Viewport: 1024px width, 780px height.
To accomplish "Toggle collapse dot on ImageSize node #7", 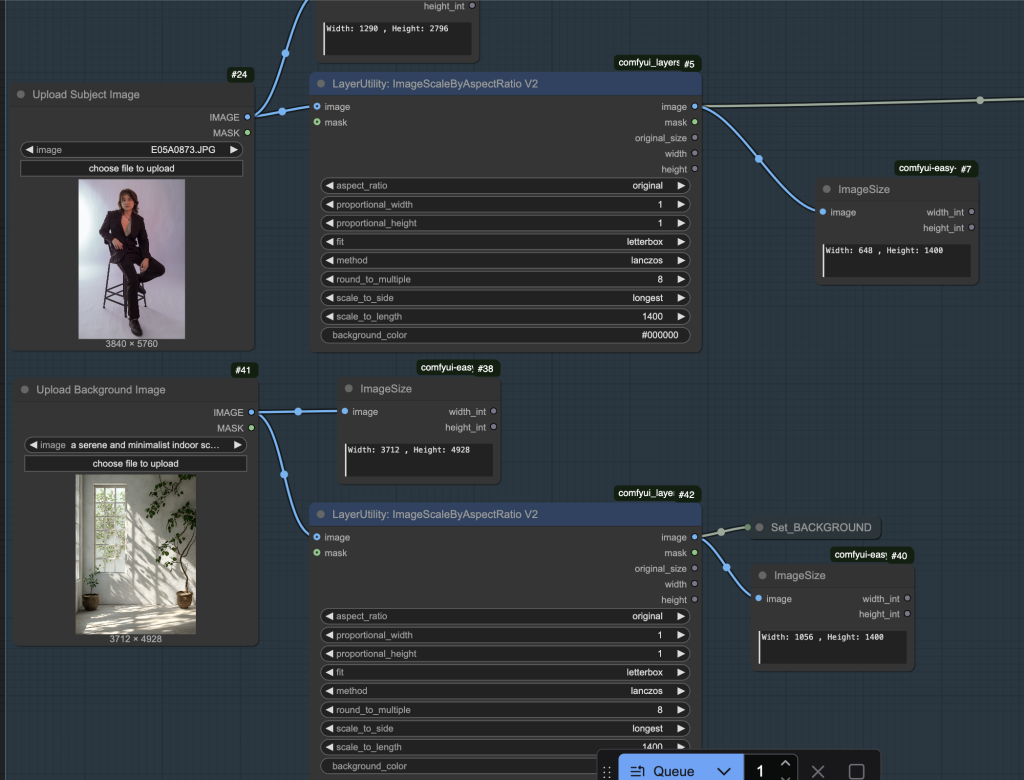I will click(827, 189).
